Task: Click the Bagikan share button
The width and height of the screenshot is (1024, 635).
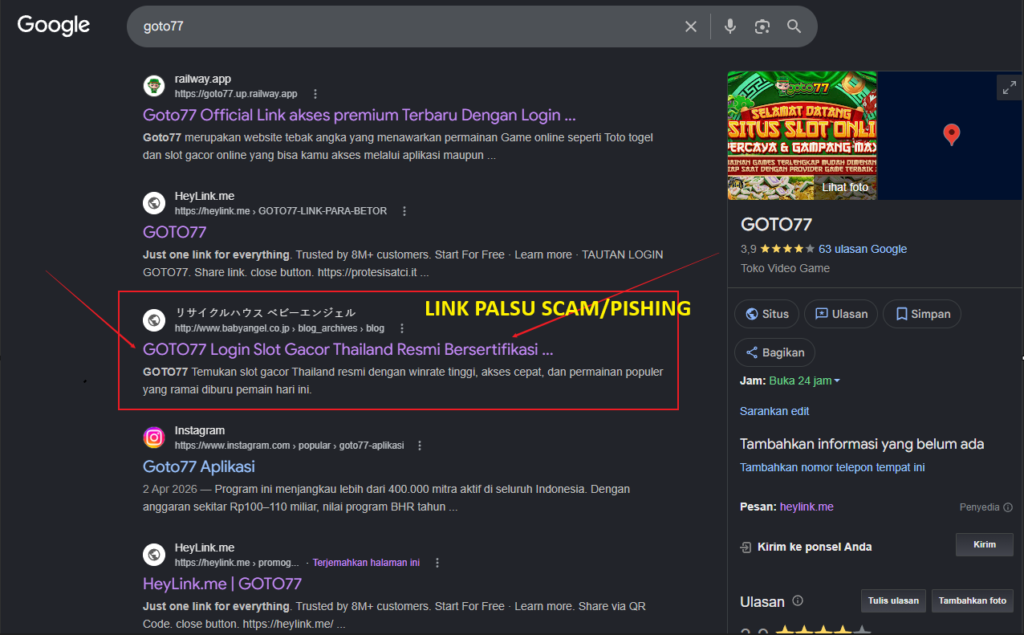Action: pyautogui.click(x=775, y=353)
